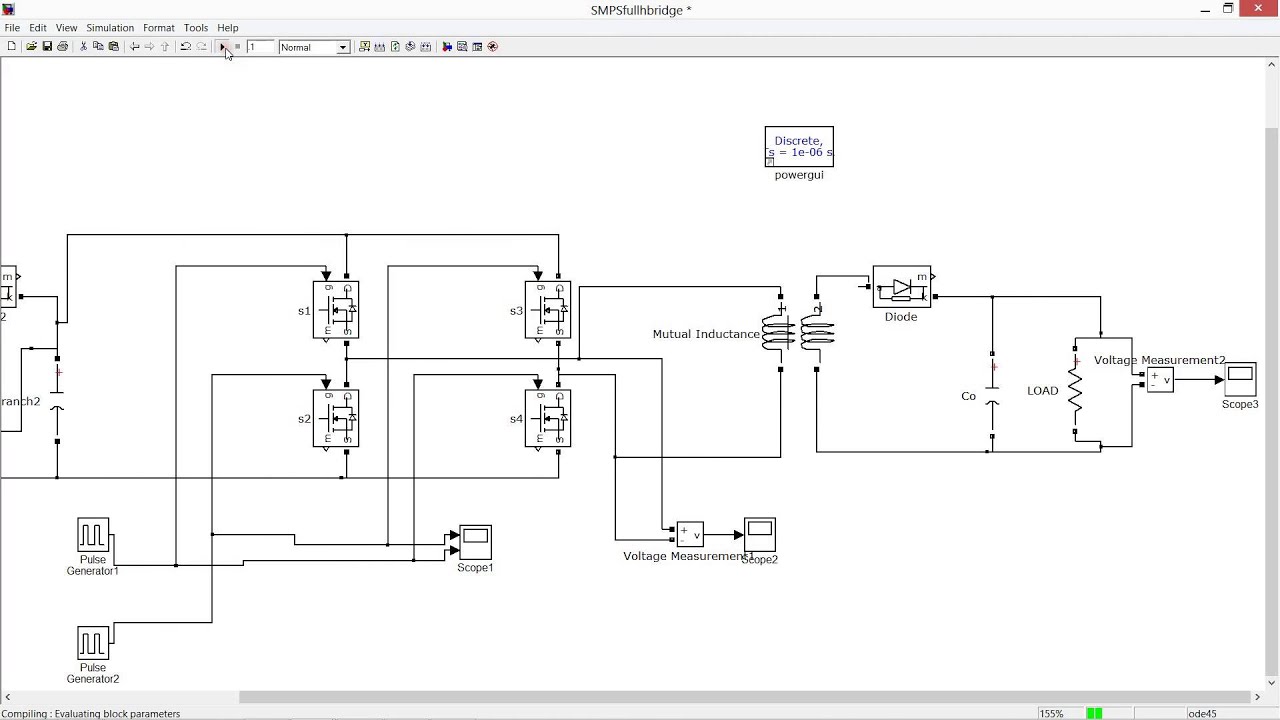Open the Simulation menu
Screen dimensions: 1280x720
point(110,28)
